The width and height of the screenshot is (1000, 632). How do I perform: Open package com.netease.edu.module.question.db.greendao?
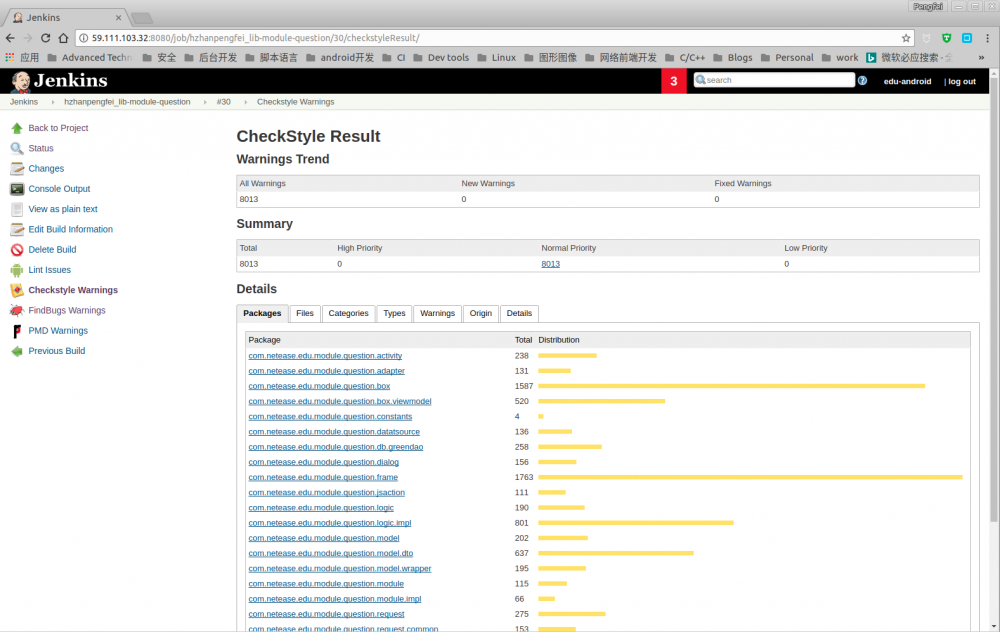[x=335, y=447]
